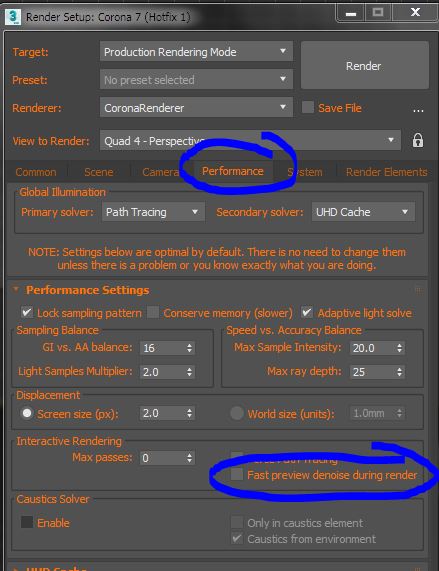Switch to the Render Elements tab
Image resolution: width=439 pixels, height=571 pixels.
386,172
